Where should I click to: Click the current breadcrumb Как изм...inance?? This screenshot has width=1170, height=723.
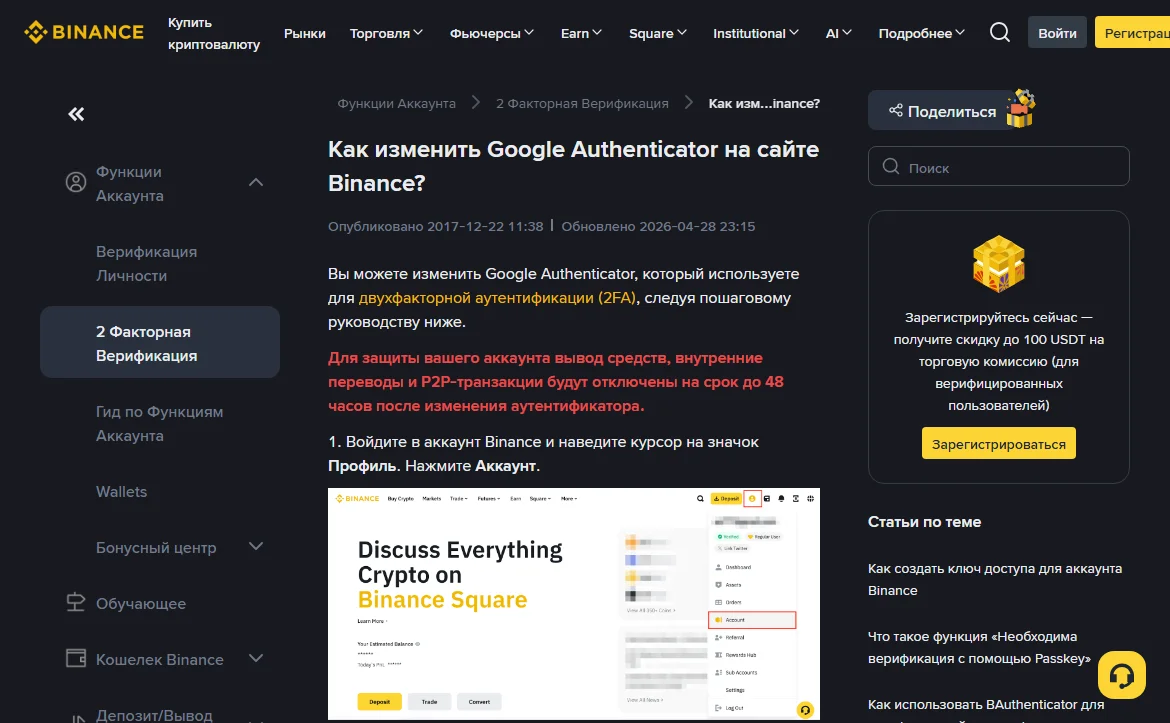tap(764, 103)
